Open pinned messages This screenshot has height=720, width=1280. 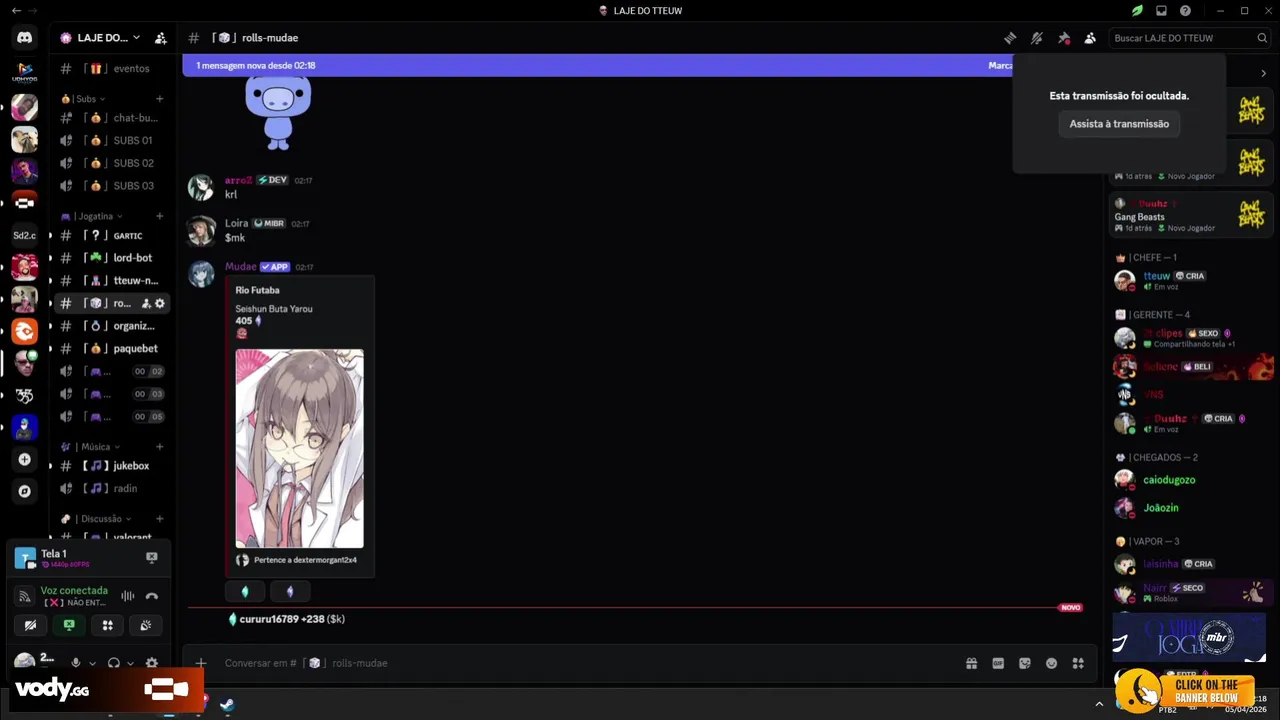[x=1064, y=38]
